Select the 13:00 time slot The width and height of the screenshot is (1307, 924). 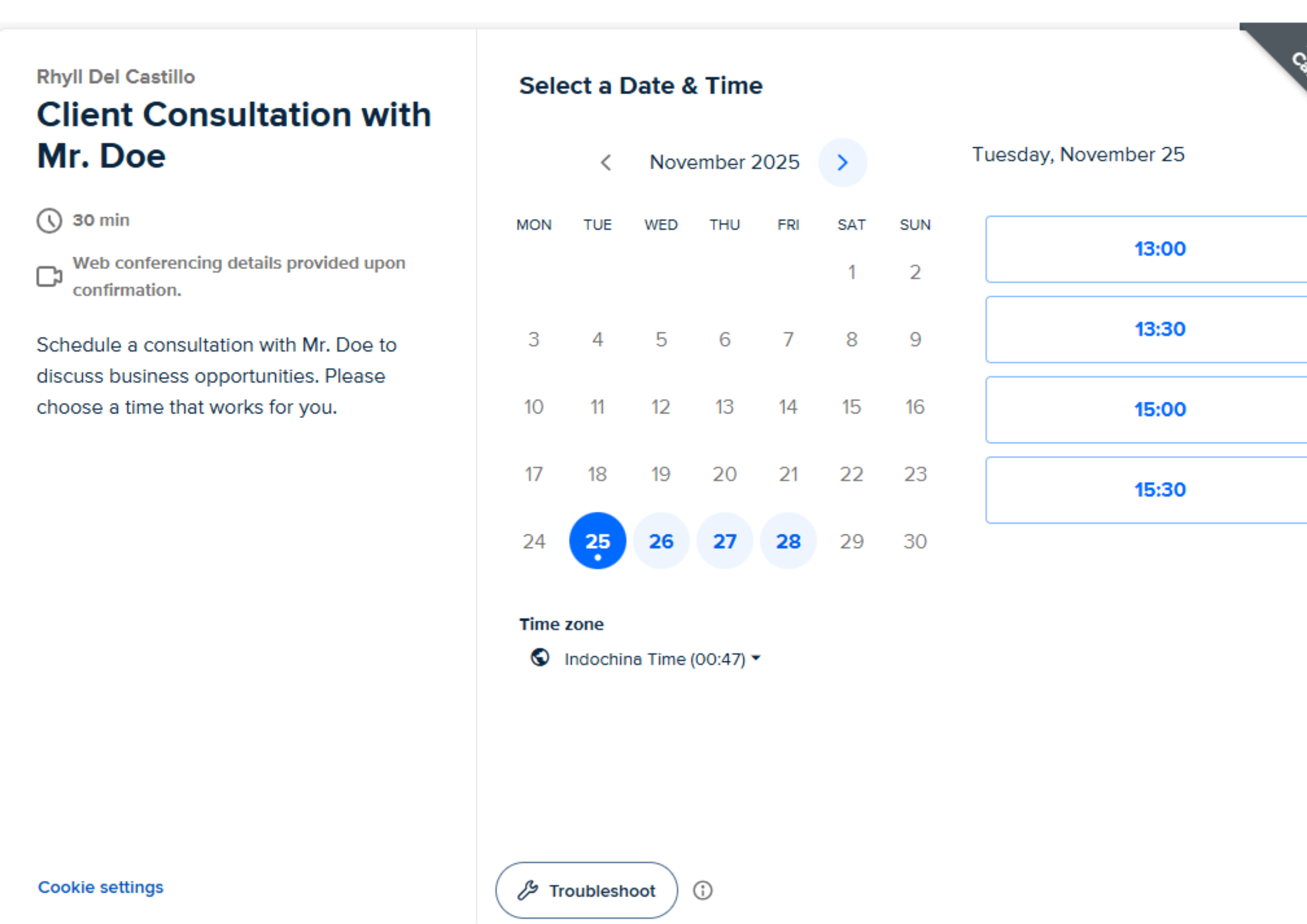[x=1159, y=249]
